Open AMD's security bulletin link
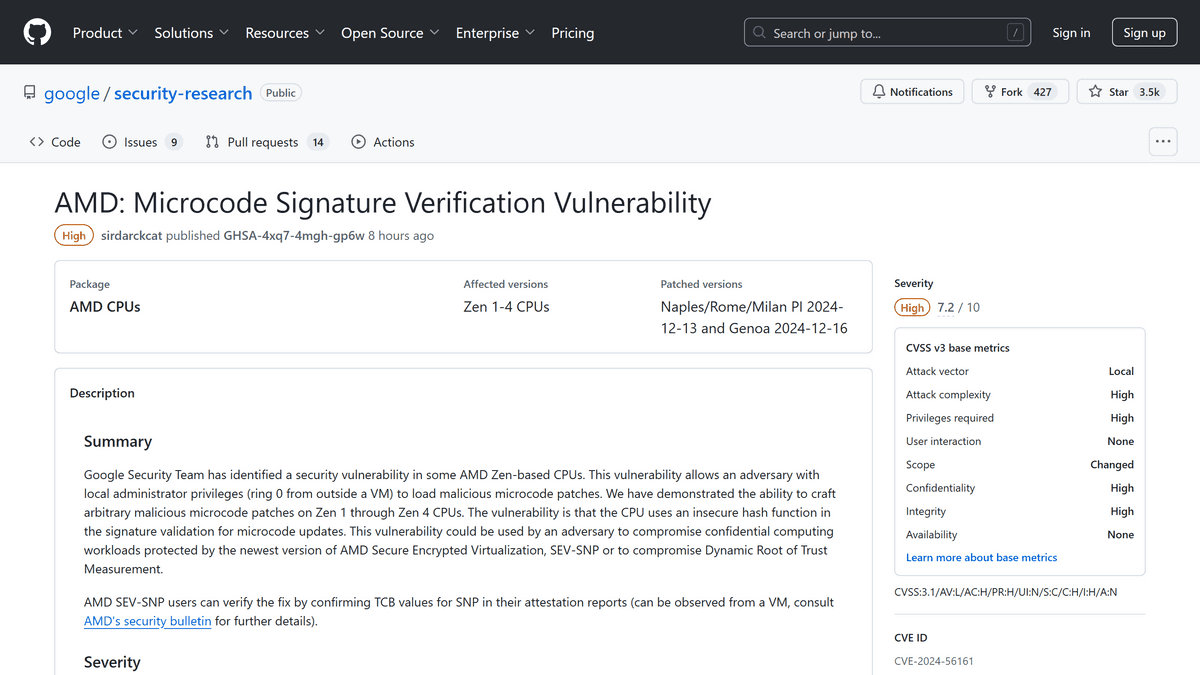Screen dimensions: 1200x675 pos(148,621)
